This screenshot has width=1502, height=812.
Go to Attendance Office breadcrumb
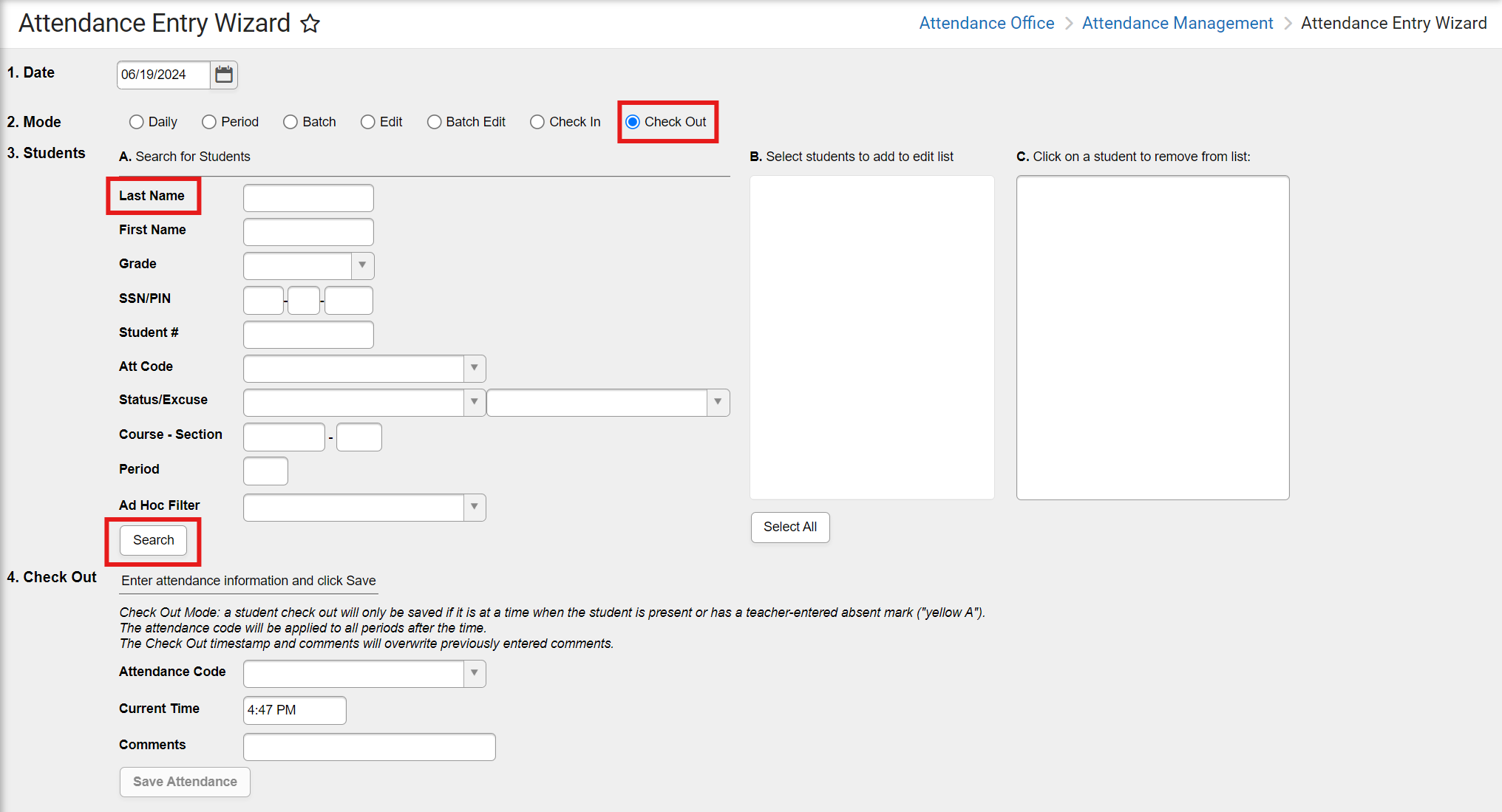987,23
